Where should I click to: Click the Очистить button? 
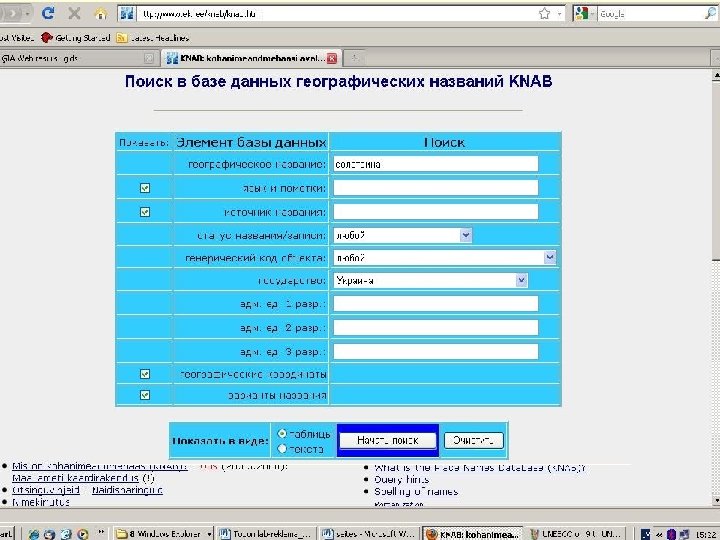click(473, 440)
